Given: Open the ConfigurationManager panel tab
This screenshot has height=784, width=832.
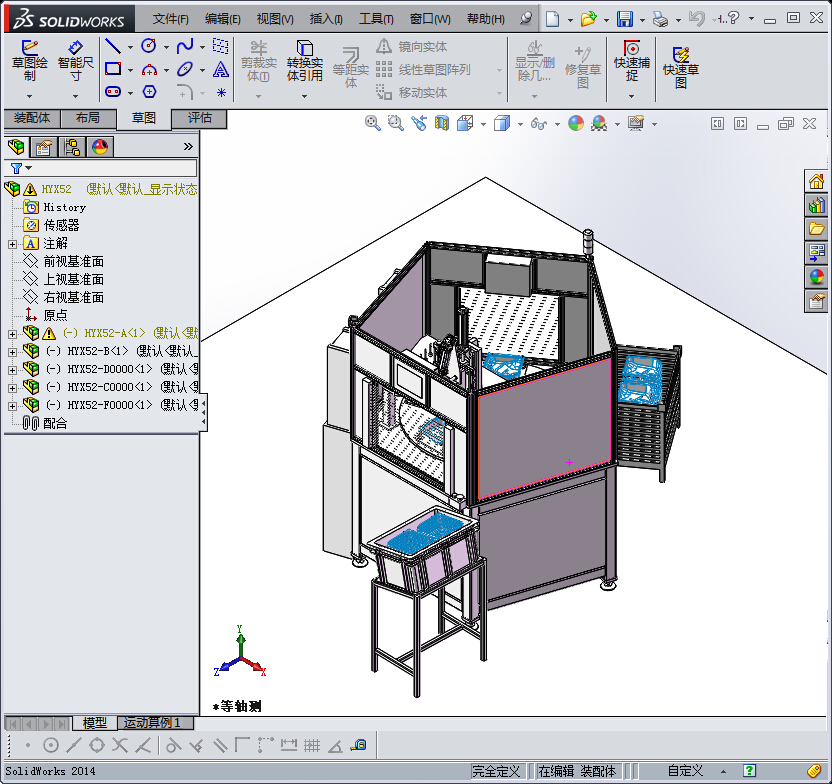Looking at the screenshot, I should point(72,147).
